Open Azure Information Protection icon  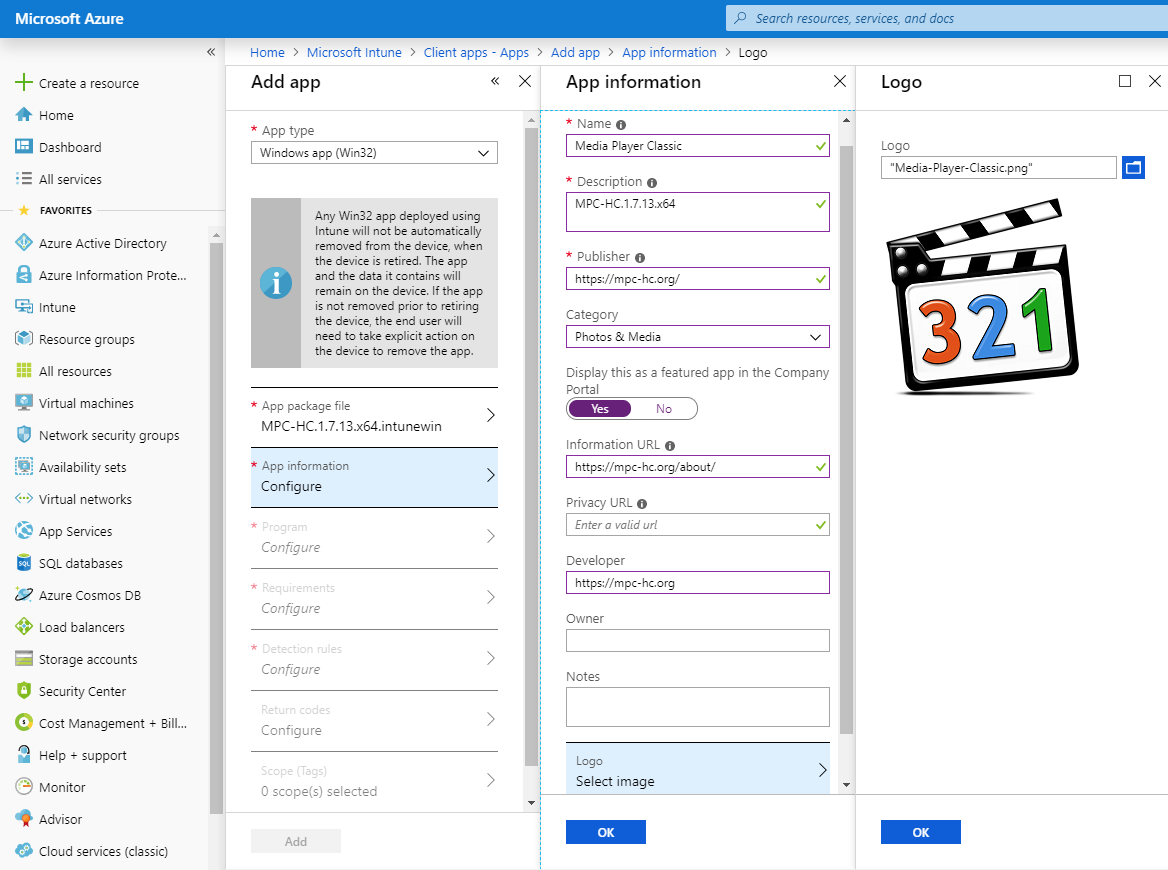24,275
